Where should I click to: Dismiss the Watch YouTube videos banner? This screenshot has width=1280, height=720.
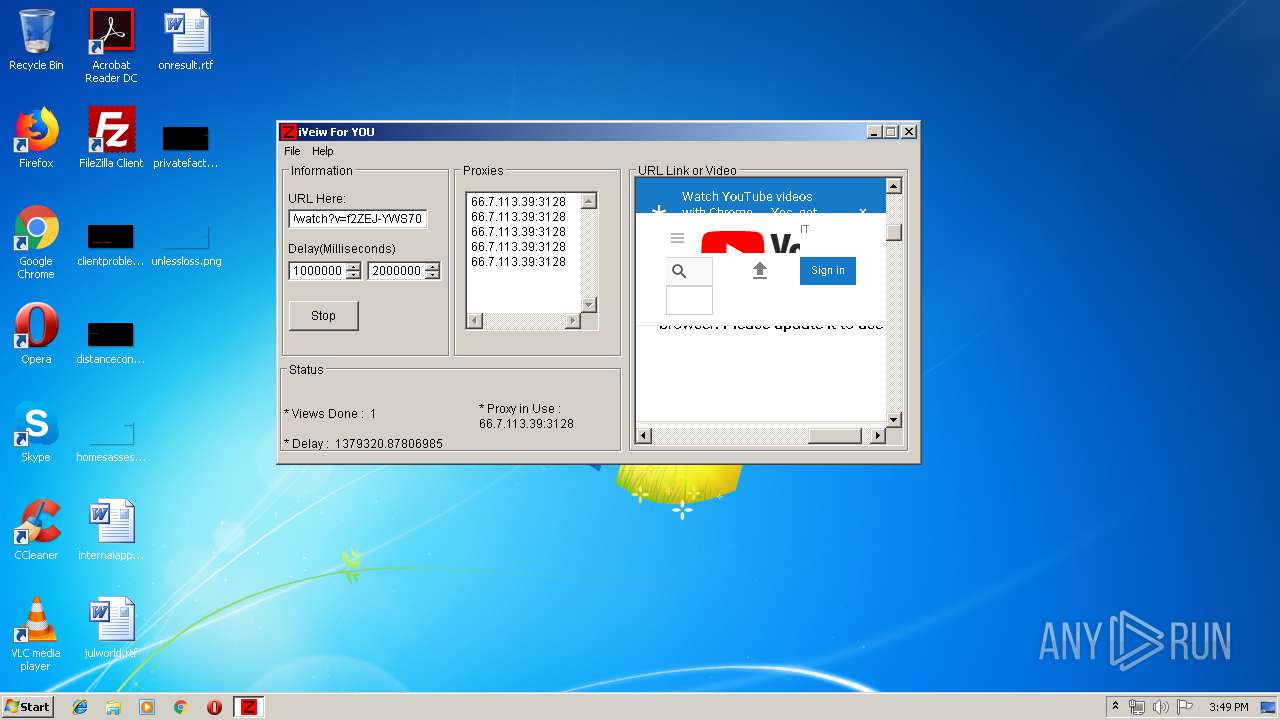tap(863, 211)
